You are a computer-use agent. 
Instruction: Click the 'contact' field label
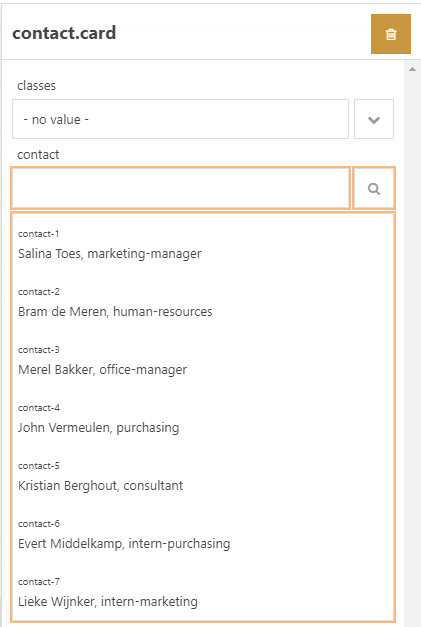pyautogui.click(x=38, y=154)
